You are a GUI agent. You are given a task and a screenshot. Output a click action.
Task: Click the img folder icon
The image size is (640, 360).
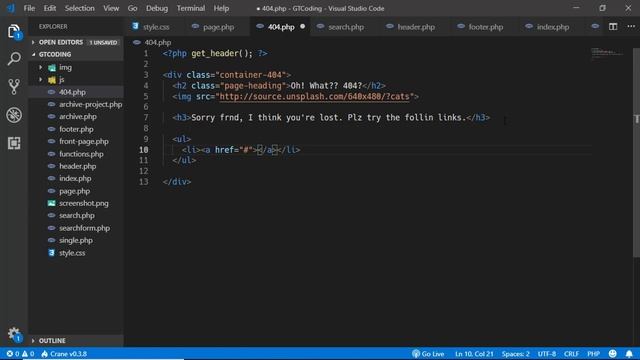point(52,67)
